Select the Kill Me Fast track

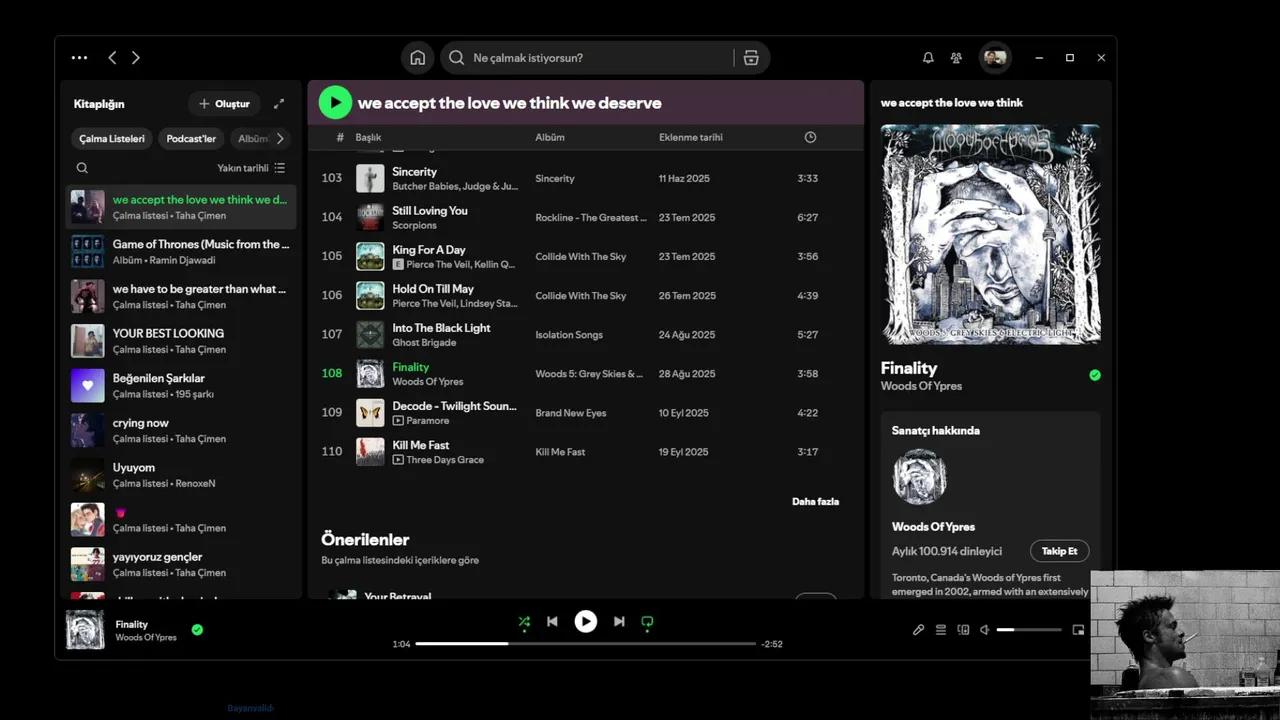point(585,452)
